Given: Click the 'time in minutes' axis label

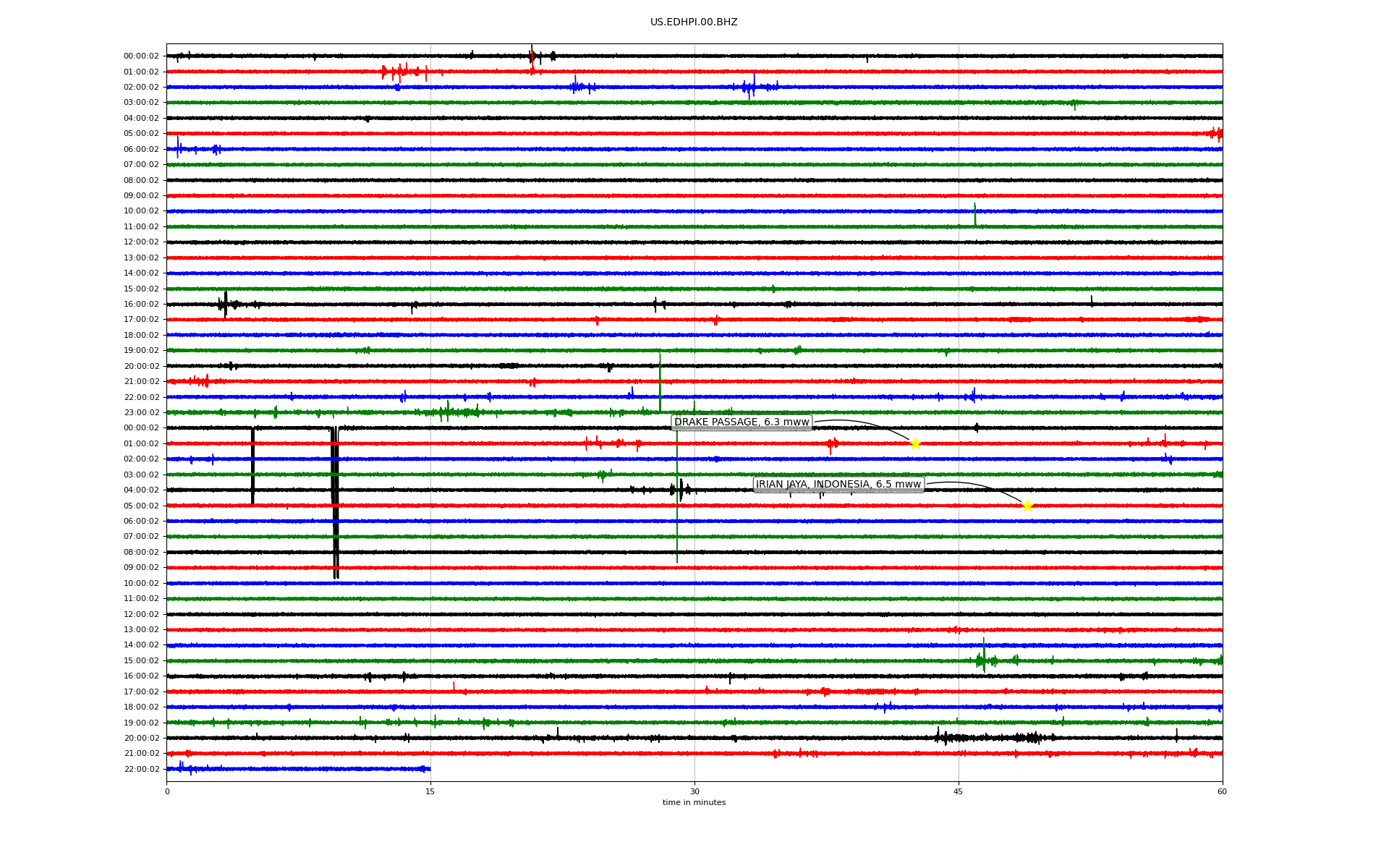Looking at the screenshot, I should click(x=694, y=803).
